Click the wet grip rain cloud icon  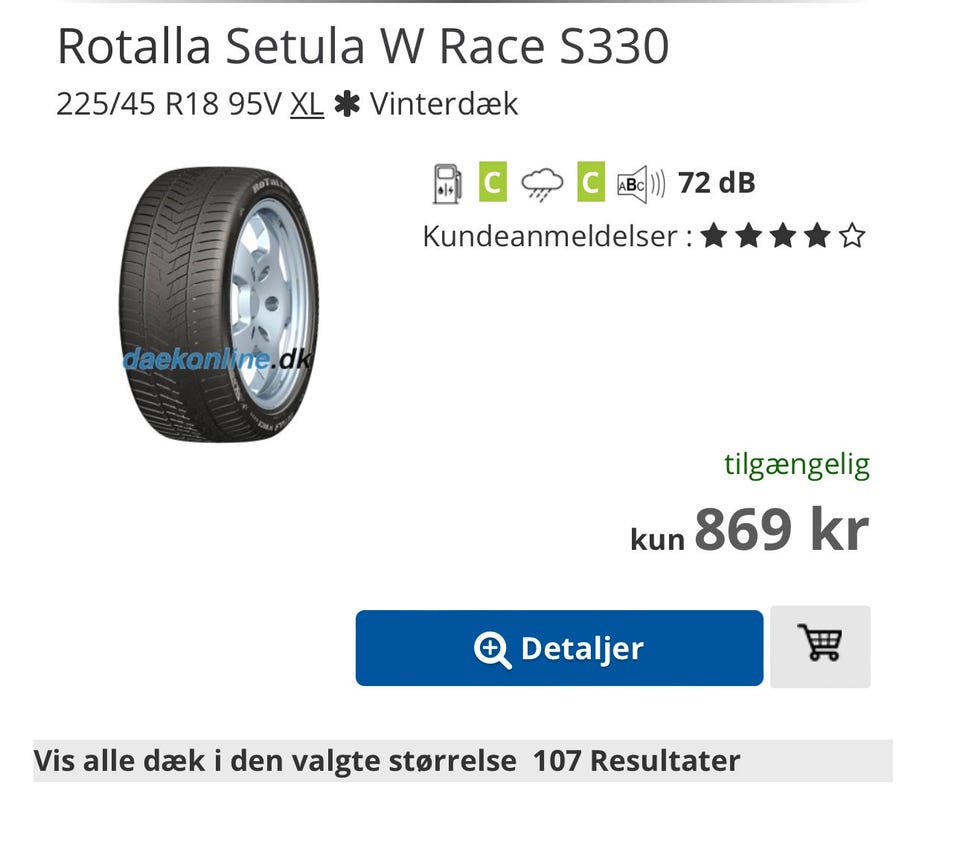(542, 183)
